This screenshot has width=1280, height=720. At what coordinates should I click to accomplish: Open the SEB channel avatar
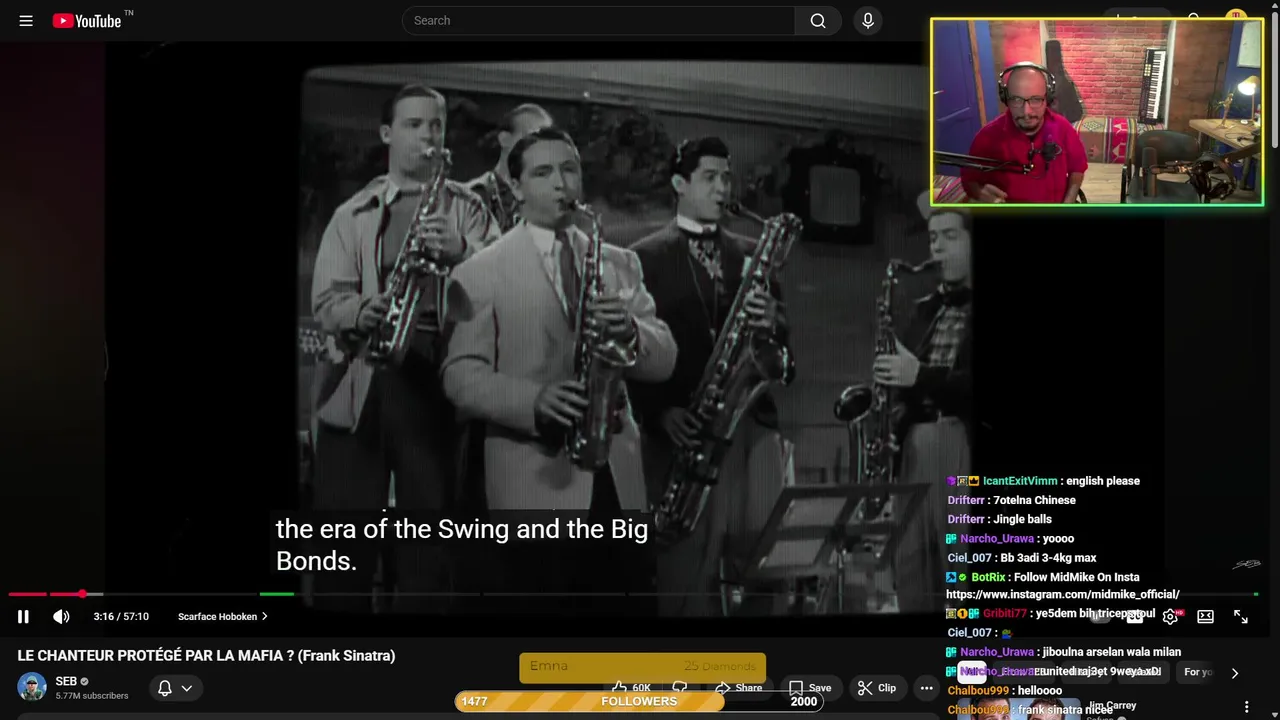[x=32, y=687]
